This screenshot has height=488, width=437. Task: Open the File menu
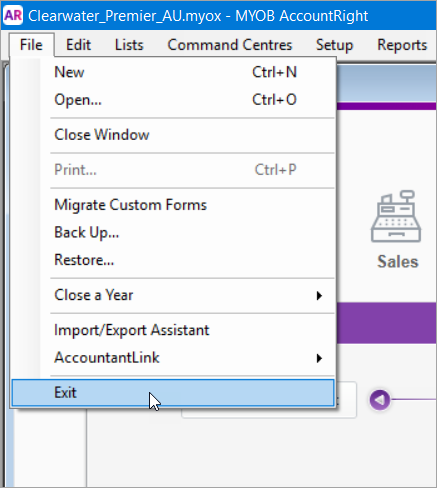31,45
